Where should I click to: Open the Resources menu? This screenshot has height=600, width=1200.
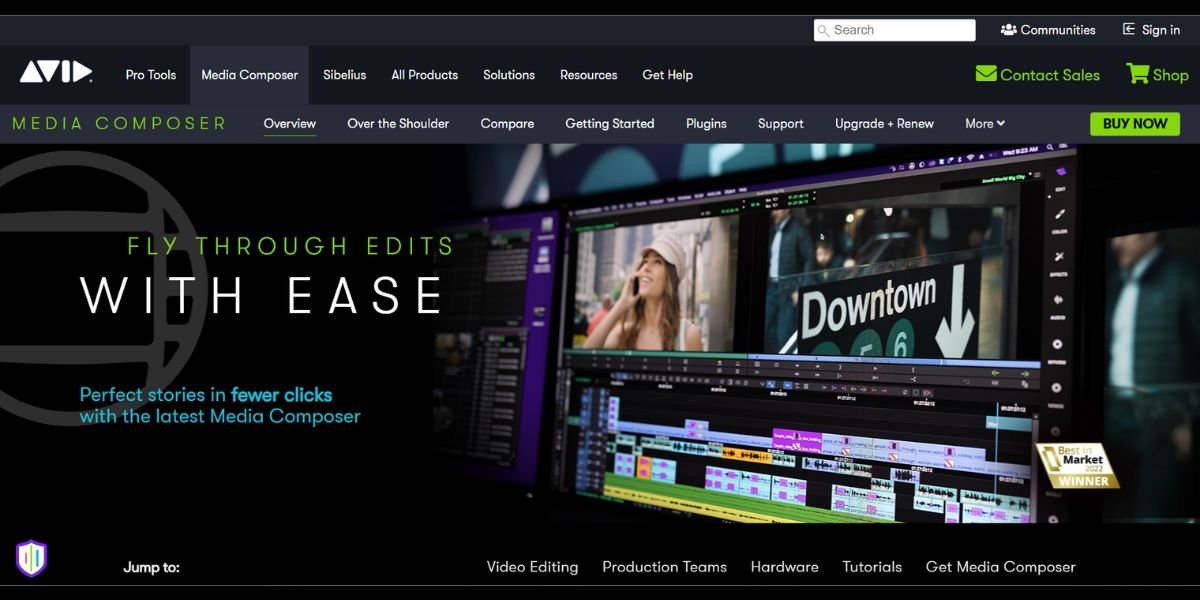click(589, 75)
